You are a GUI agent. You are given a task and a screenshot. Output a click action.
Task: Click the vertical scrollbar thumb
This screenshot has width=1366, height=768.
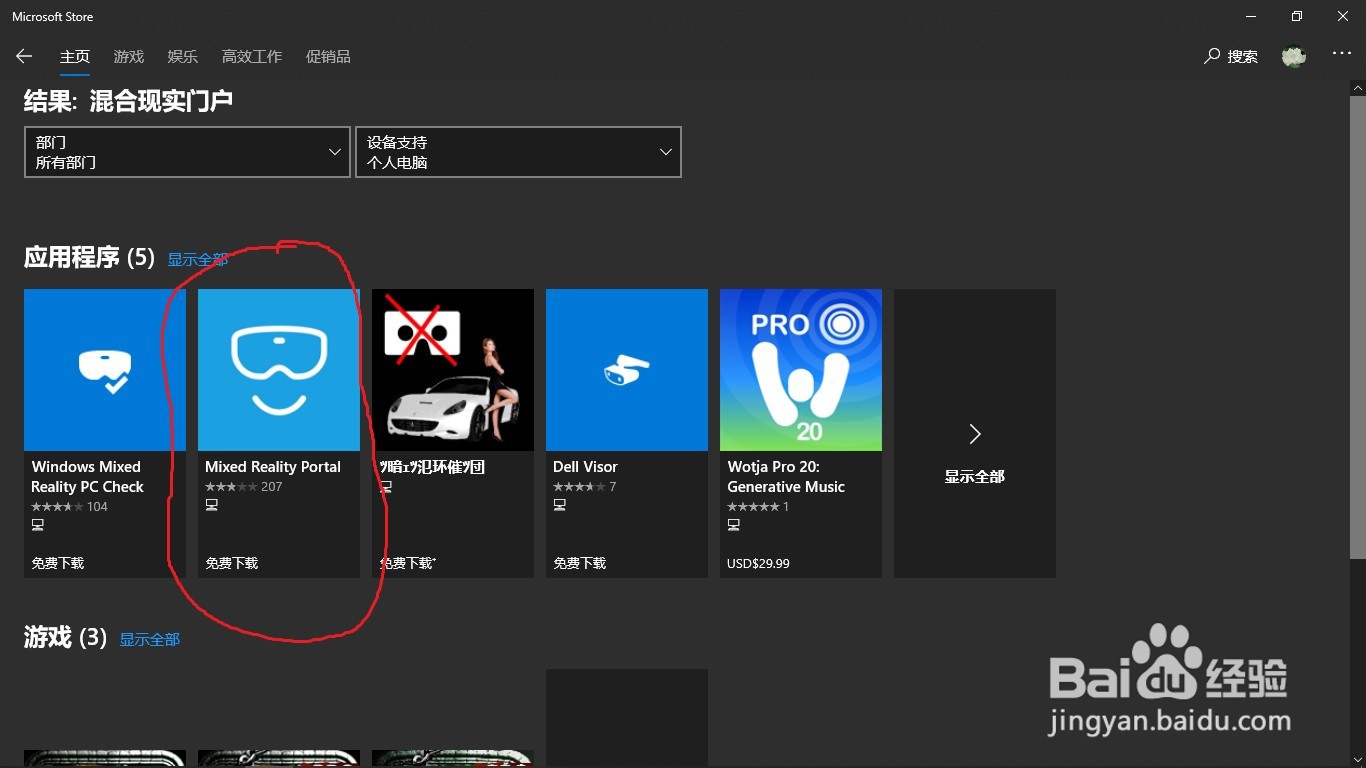(x=1357, y=327)
